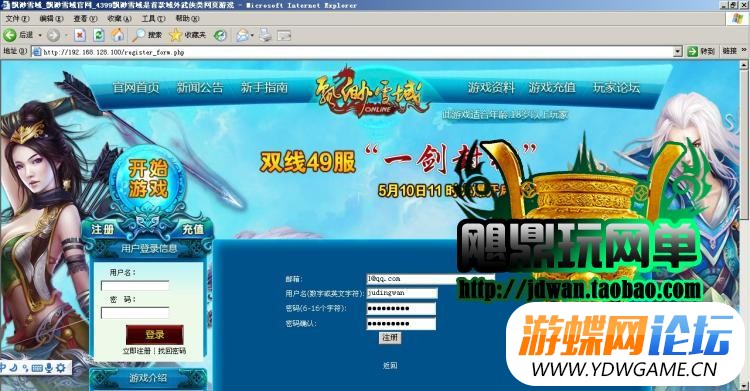The width and height of the screenshot is (750, 391).
Task: Open the Mail button dropdown arrow
Action: click(x=252, y=35)
